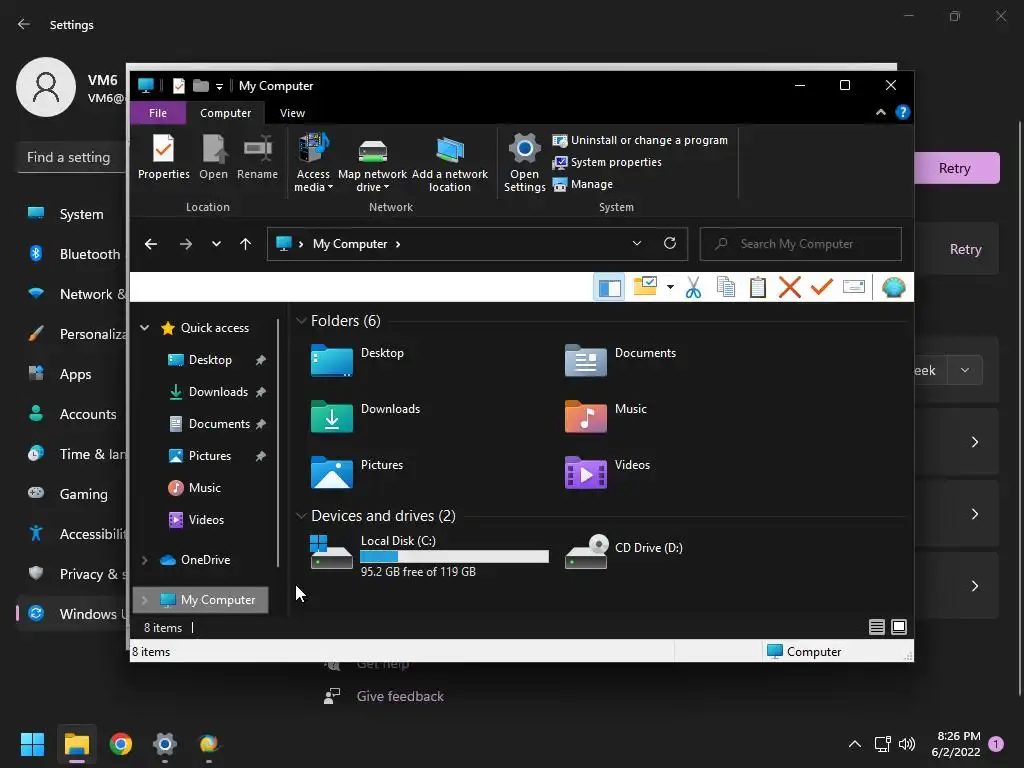The width and height of the screenshot is (1024, 768).
Task: Select Music in the navigation pane
Action: (x=204, y=488)
